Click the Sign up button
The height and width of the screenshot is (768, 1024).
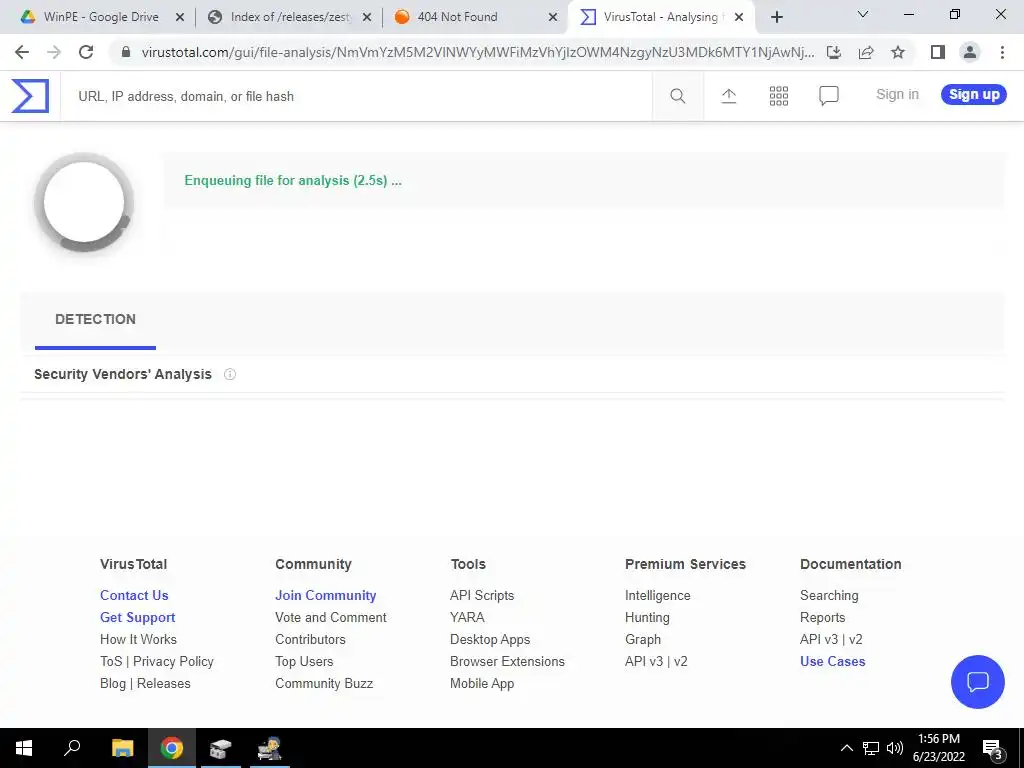click(974, 95)
